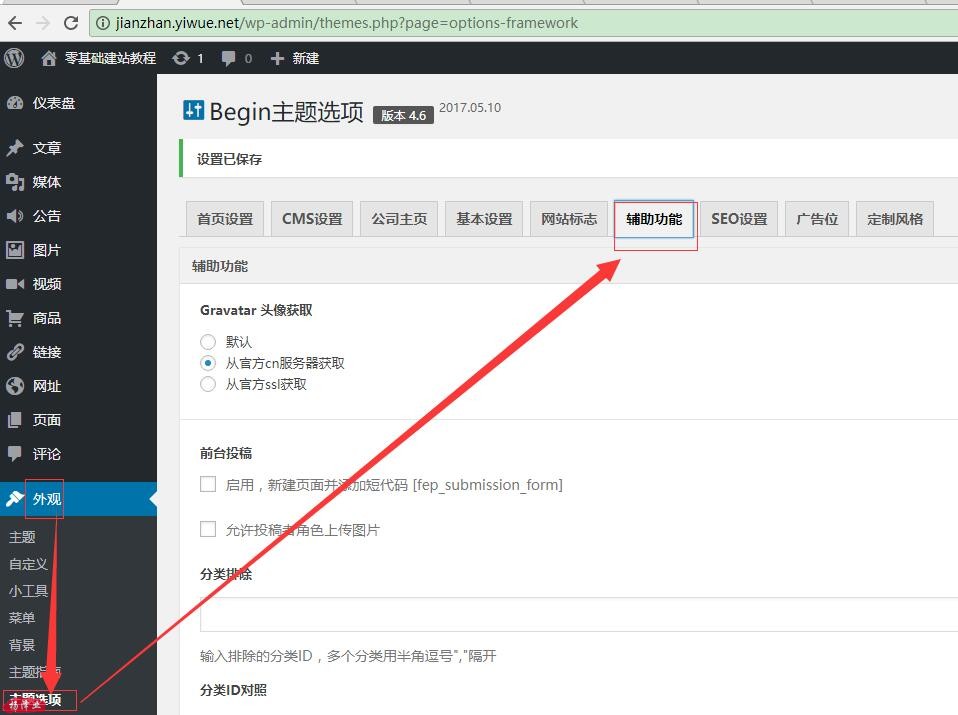Open 自定义 submenu item
958x715 pixels.
28,563
